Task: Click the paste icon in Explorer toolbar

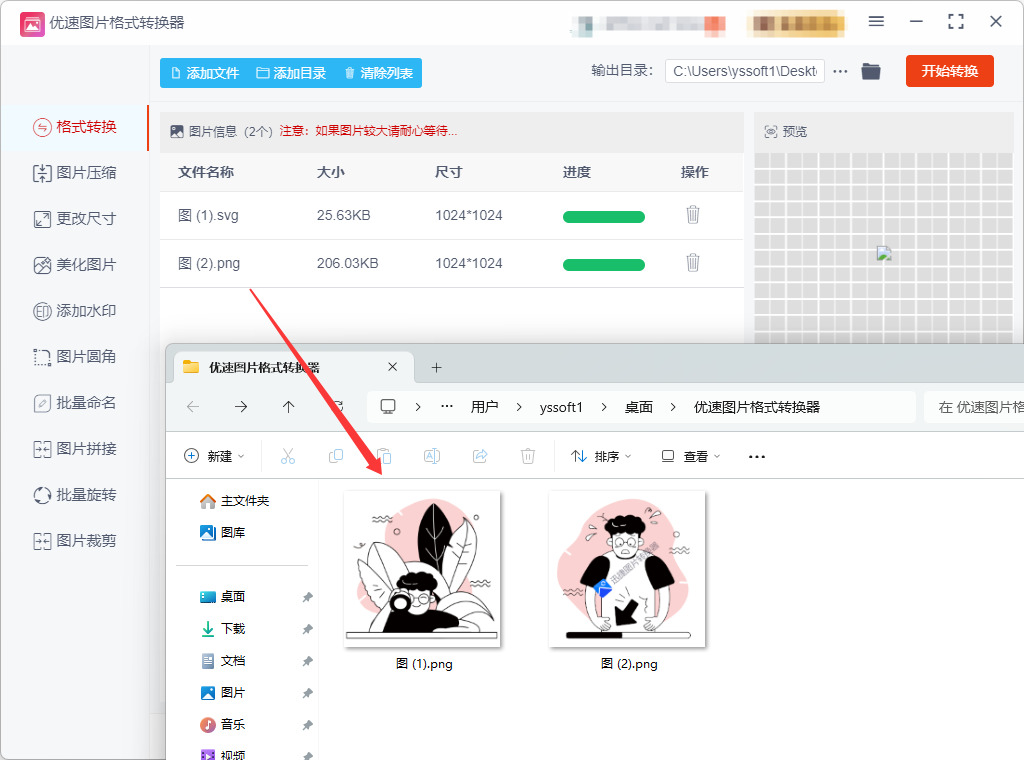Action: pos(384,456)
